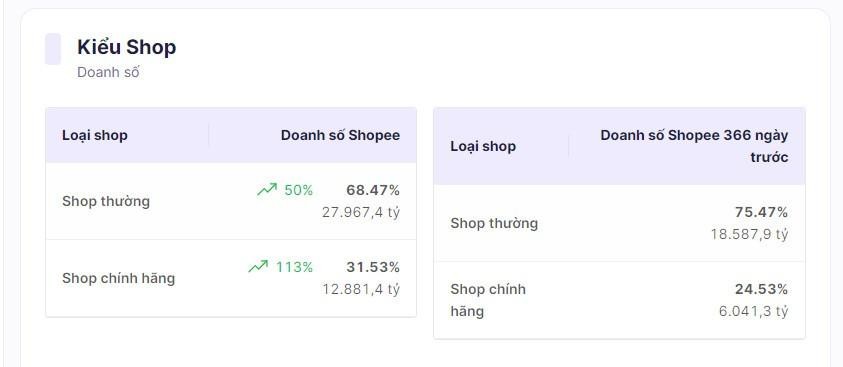Click the 6.041,3 tỷ revenue value

pos(754,311)
